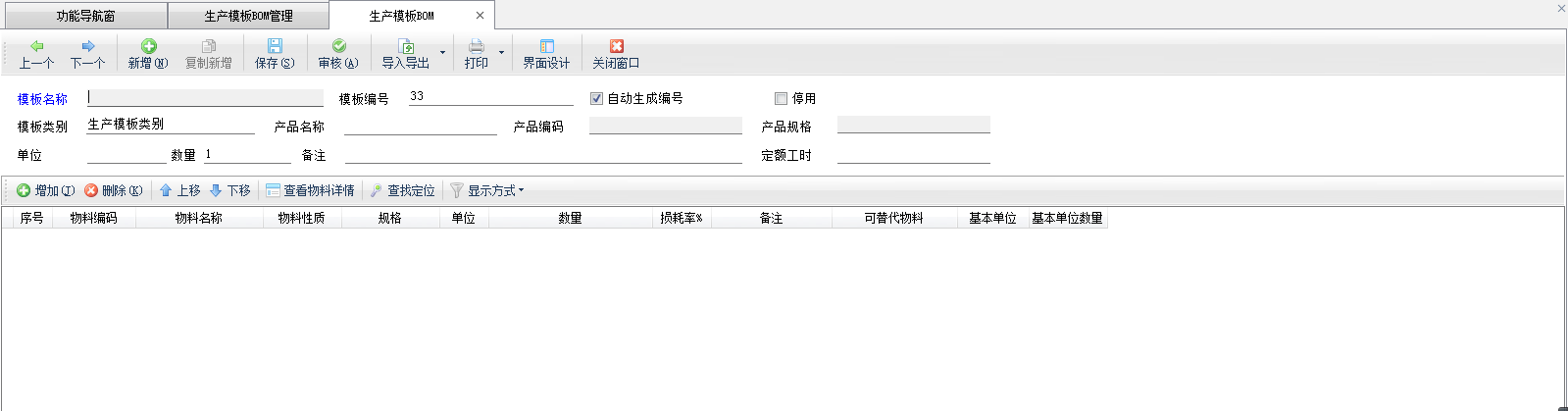
Task: Approve the BOM with 审核 checkmark icon
Action: coord(338,46)
